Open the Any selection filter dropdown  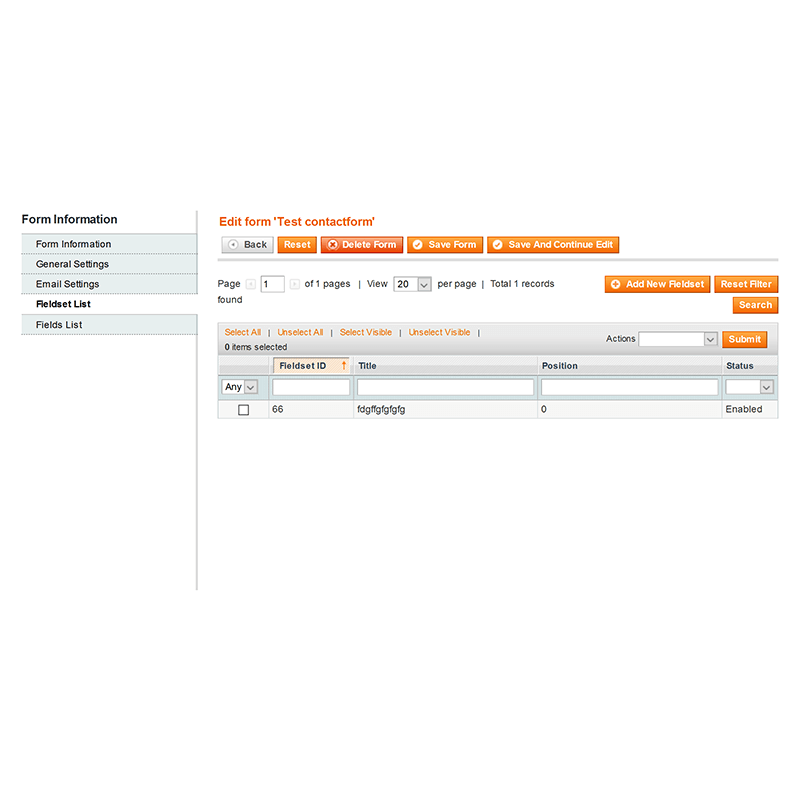tap(239, 387)
